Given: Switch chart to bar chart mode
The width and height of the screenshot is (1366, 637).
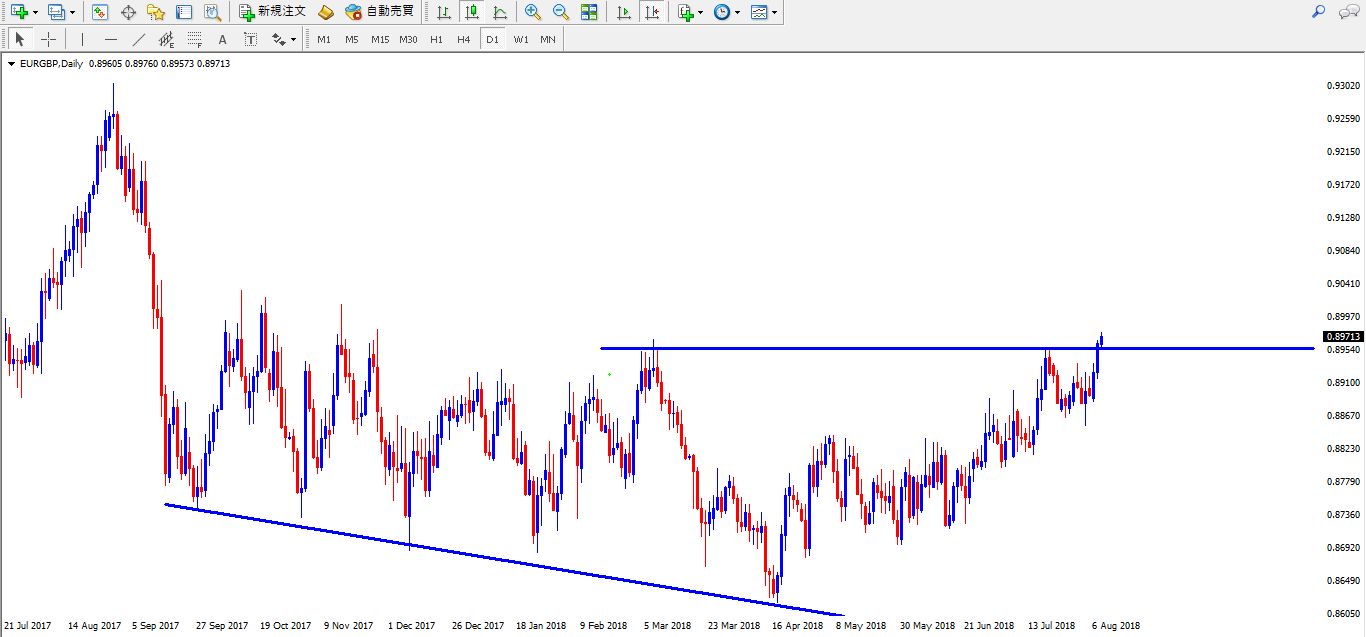Looking at the screenshot, I should pos(444,12).
